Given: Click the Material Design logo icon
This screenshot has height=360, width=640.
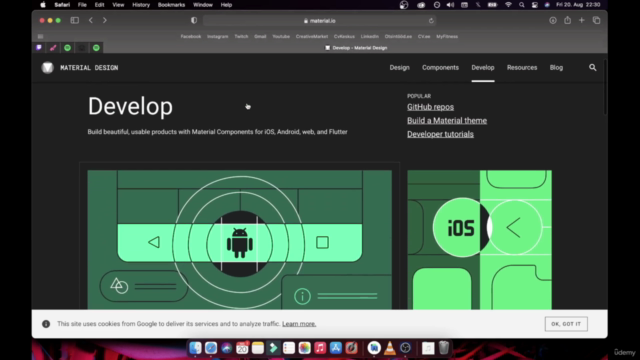Looking at the screenshot, I should tap(47, 67).
